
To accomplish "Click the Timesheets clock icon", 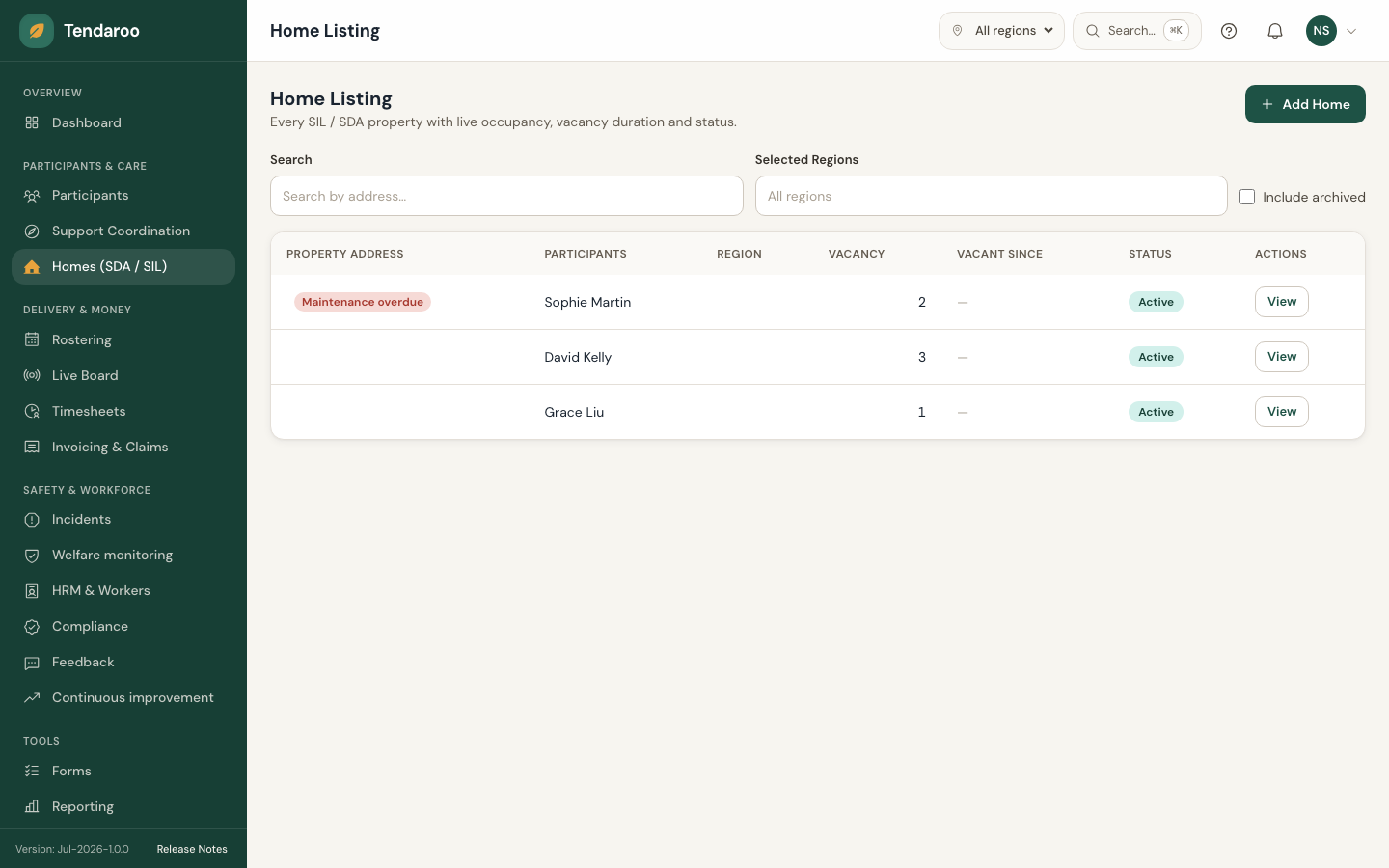I will [32, 411].
